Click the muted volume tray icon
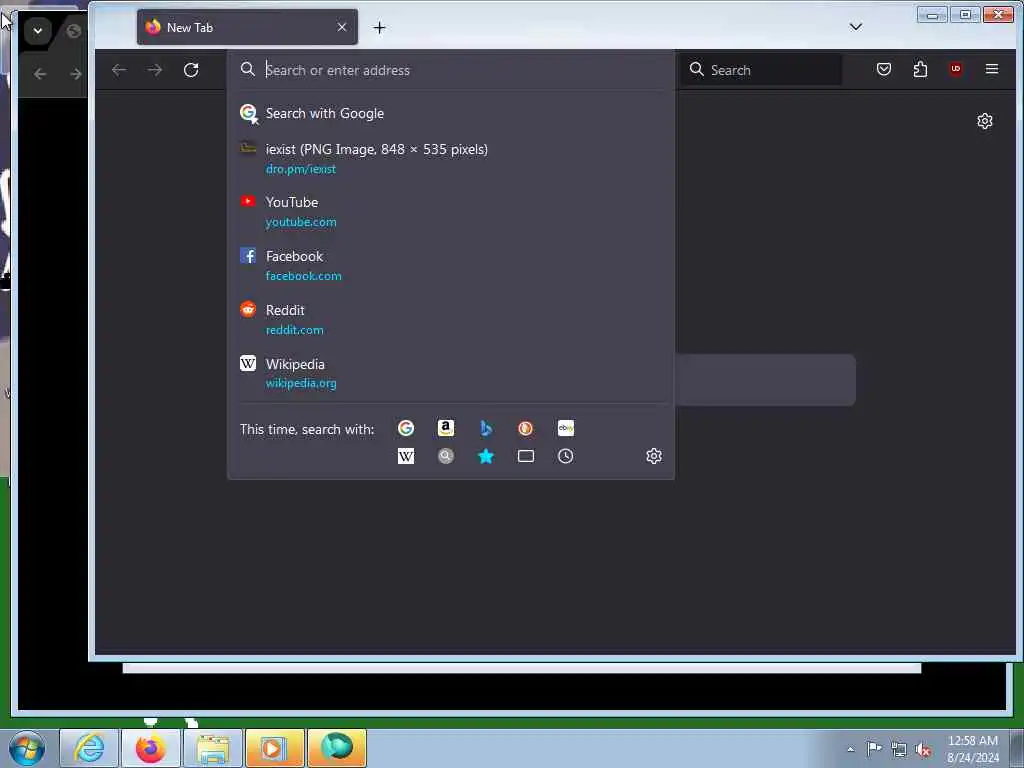1024x768 pixels. 923,750
